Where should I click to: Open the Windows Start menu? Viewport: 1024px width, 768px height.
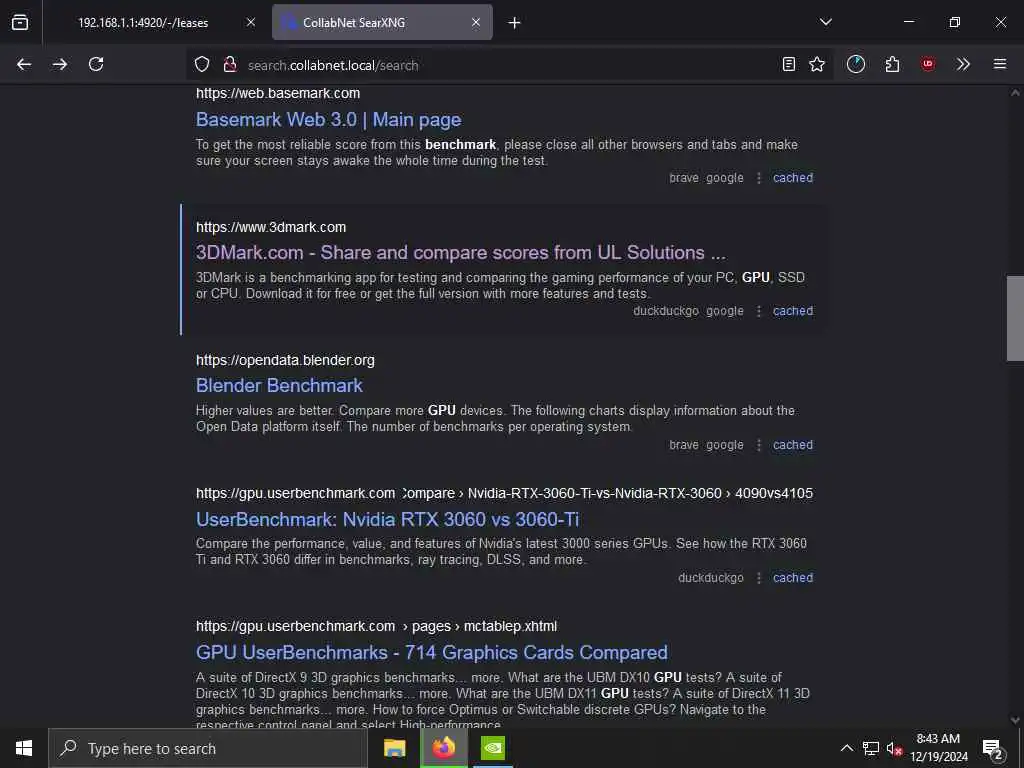(24, 748)
